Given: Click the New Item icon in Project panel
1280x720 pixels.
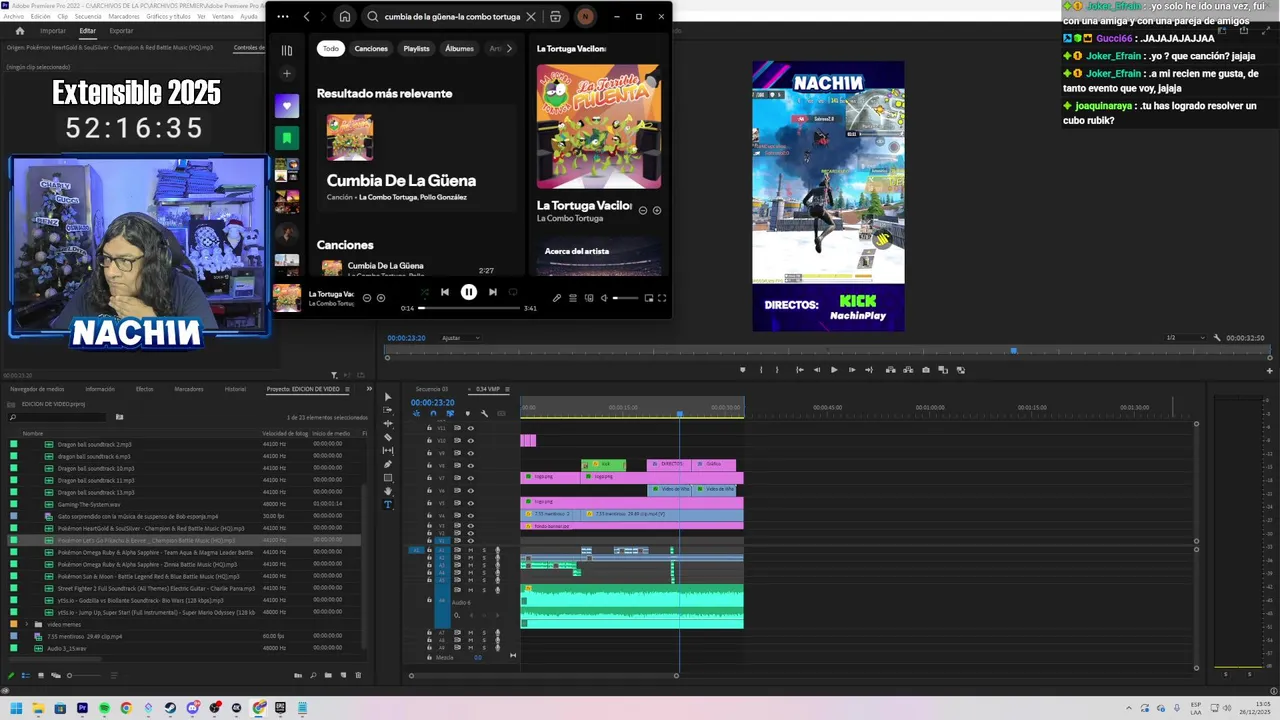Looking at the screenshot, I should click(x=343, y=676).
